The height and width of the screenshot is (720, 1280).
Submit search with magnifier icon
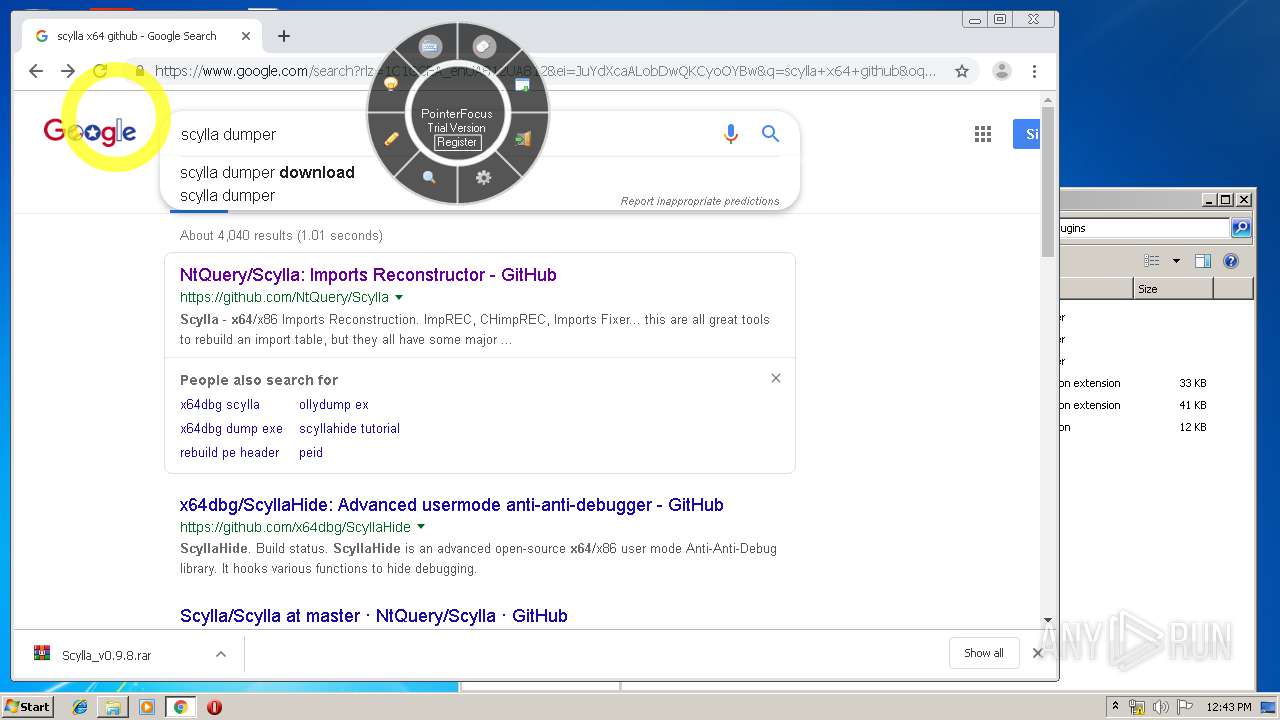pyautogui.click(x=770, y=134)
